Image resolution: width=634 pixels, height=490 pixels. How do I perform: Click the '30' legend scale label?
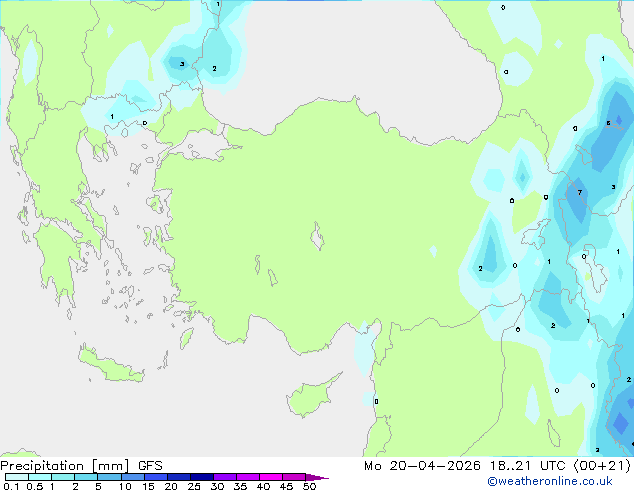tap(217, 486)
